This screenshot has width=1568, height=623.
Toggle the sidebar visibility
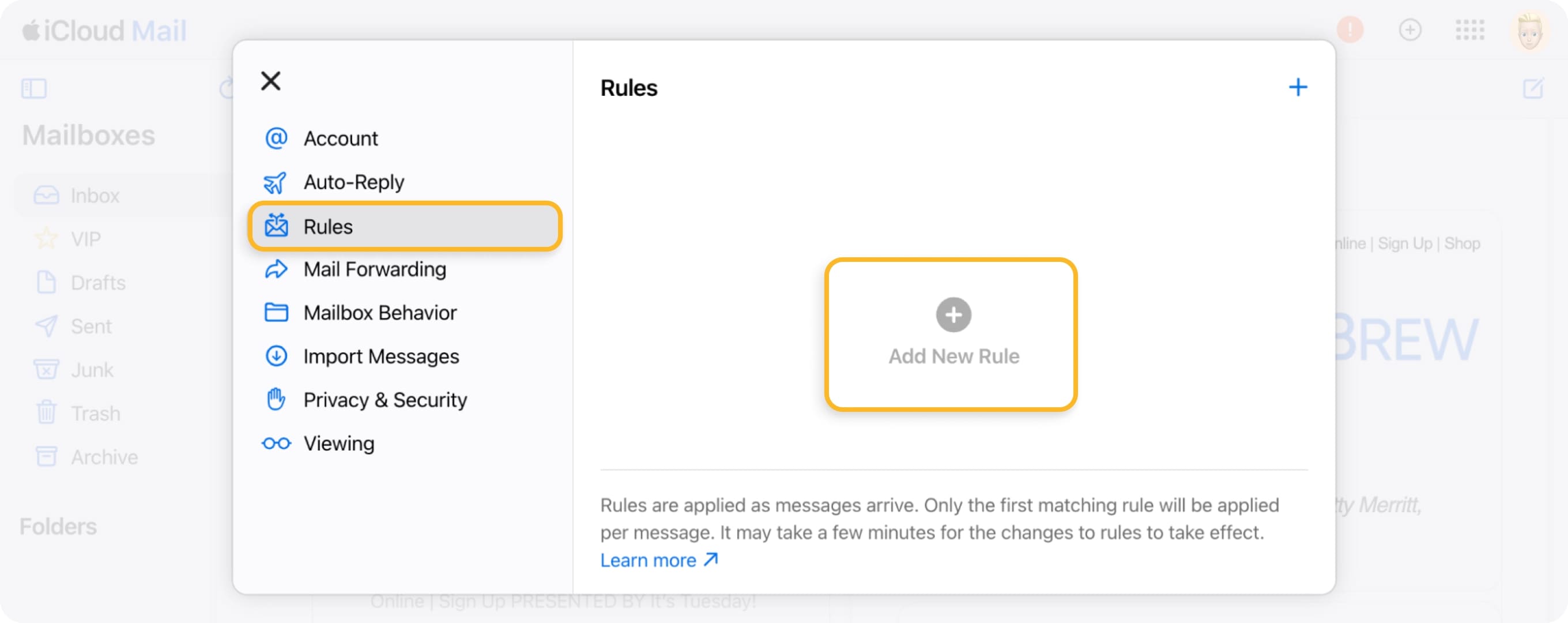[34, 88]
